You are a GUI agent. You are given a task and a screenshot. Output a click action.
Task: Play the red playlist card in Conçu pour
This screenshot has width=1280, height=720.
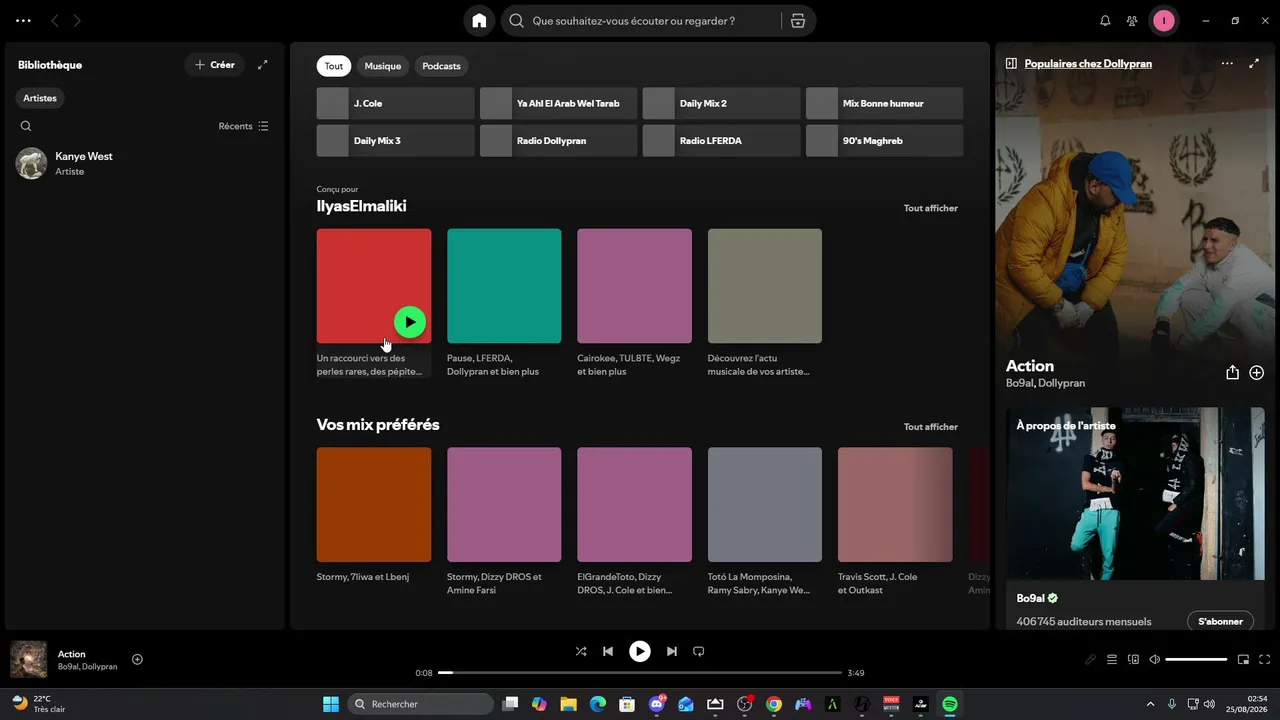[x=410, y=322]
